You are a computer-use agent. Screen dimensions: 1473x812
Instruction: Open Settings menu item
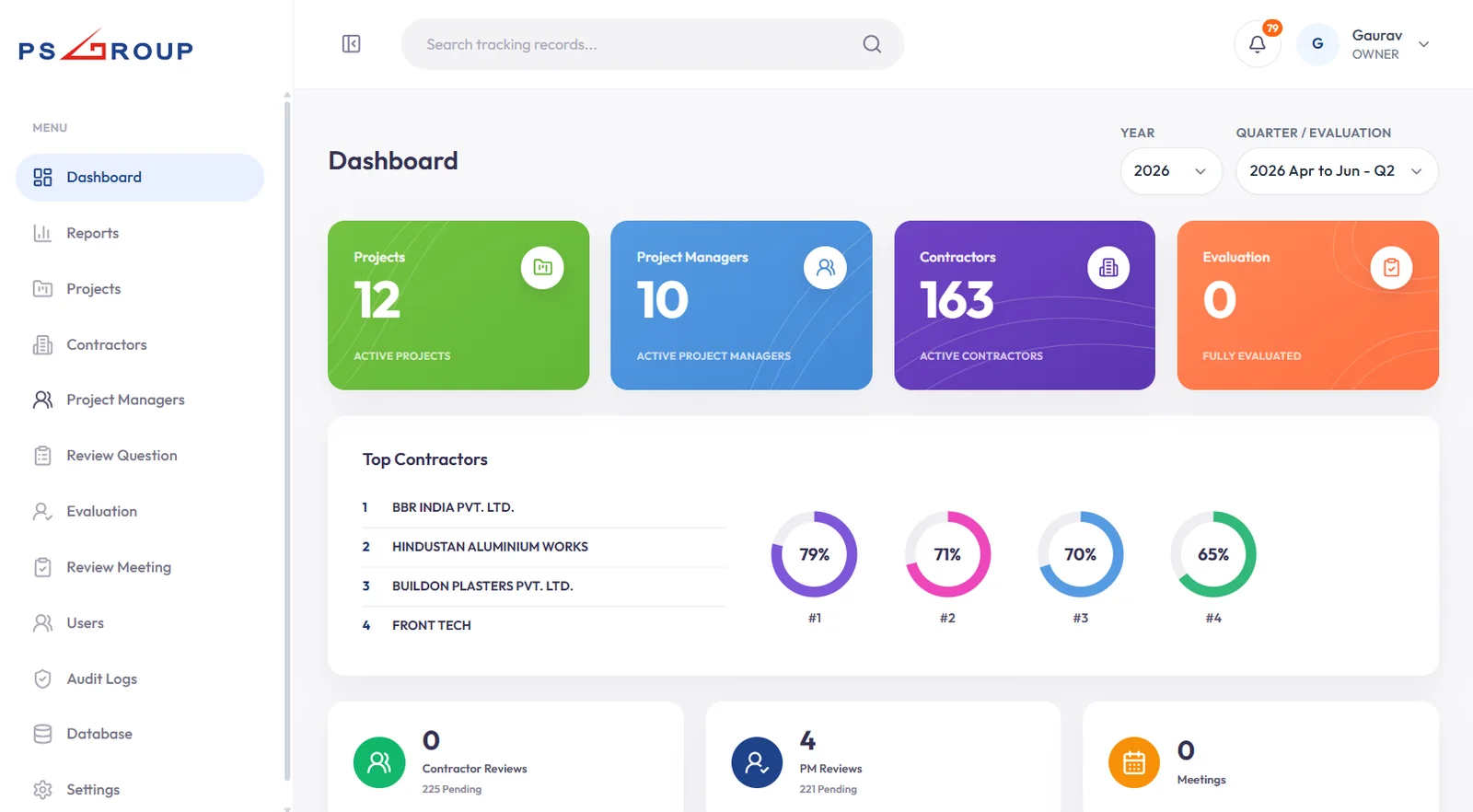[x=140, y=790]
